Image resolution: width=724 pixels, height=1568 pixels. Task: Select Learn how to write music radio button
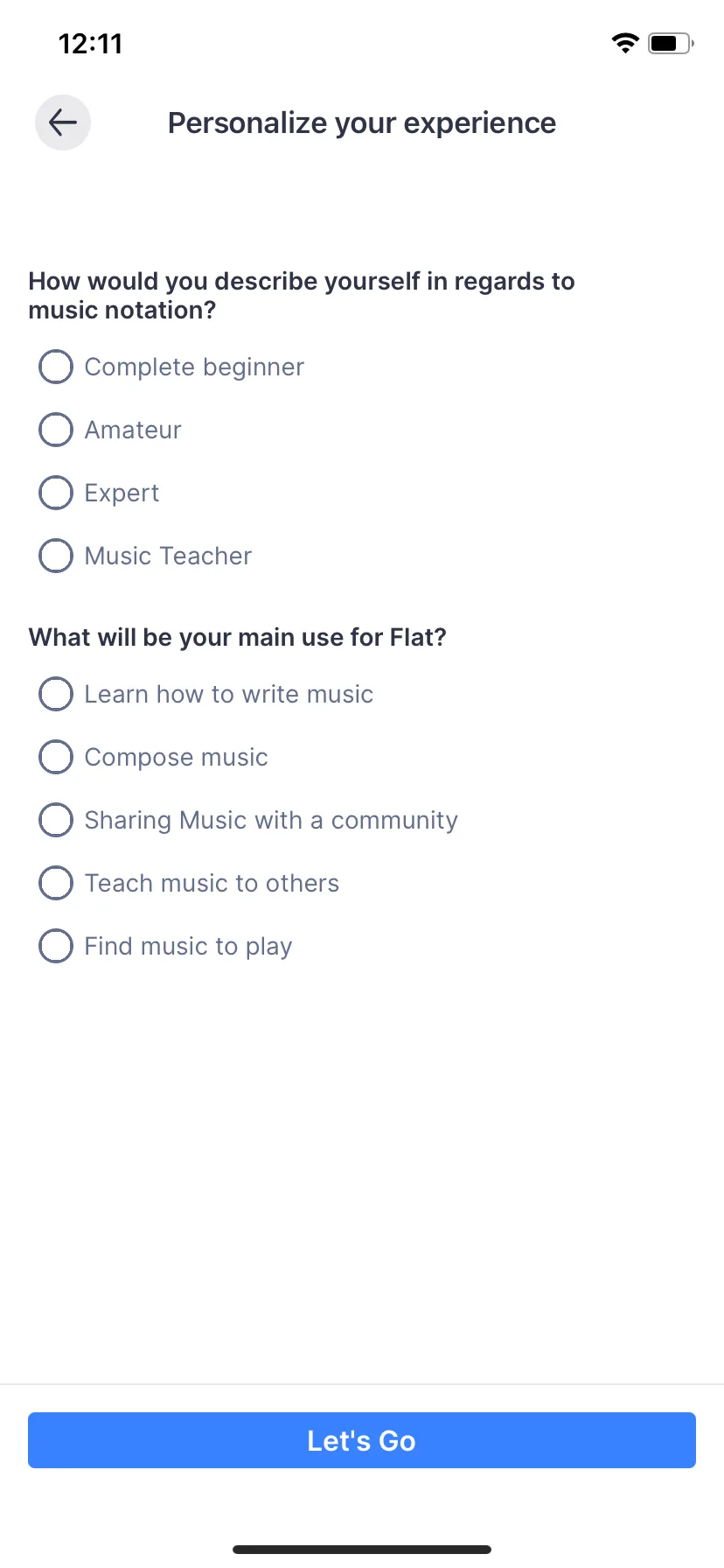[x=56, y=695]
